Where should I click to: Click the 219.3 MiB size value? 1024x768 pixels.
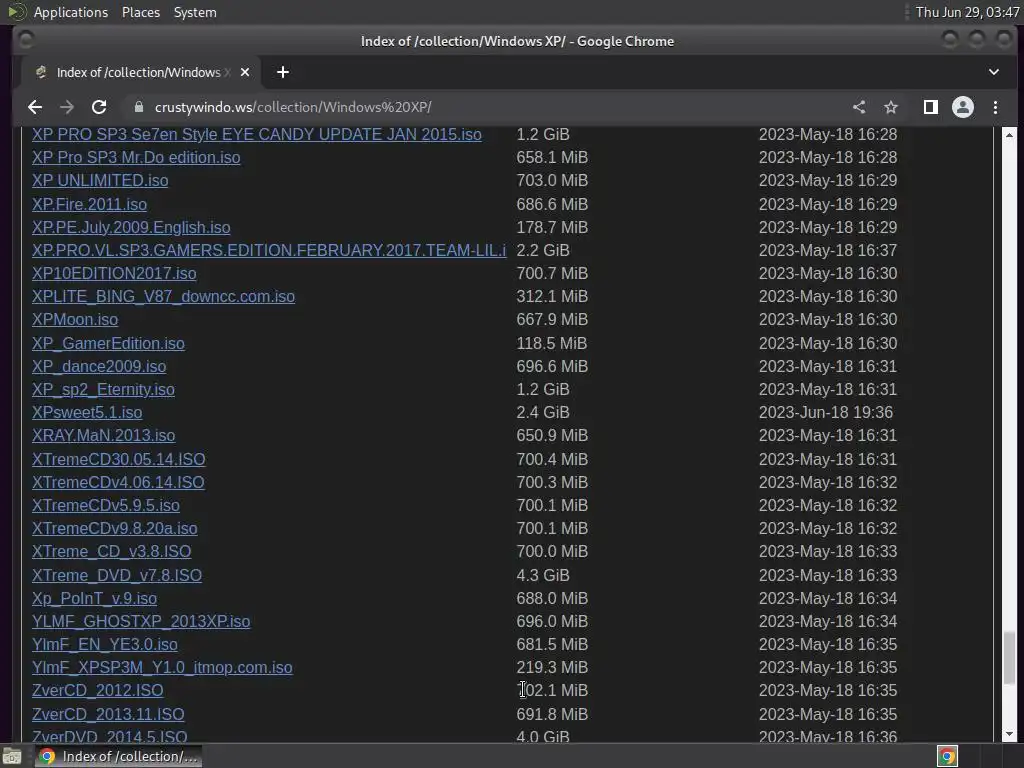pos(552,667)
